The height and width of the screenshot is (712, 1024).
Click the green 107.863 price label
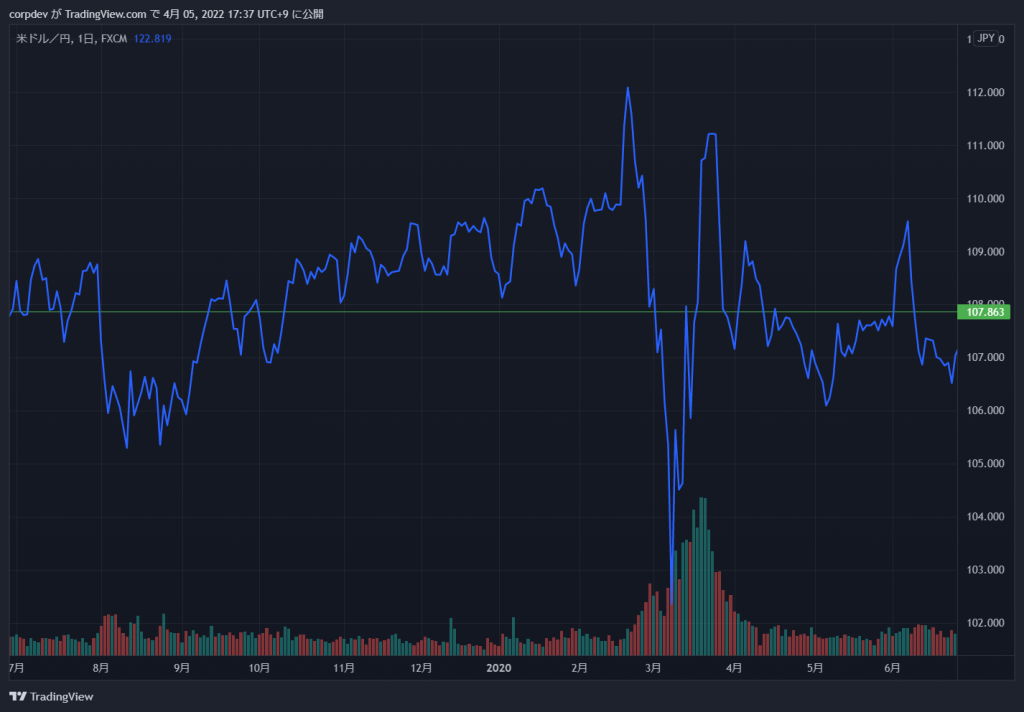[x=984, y=312]
